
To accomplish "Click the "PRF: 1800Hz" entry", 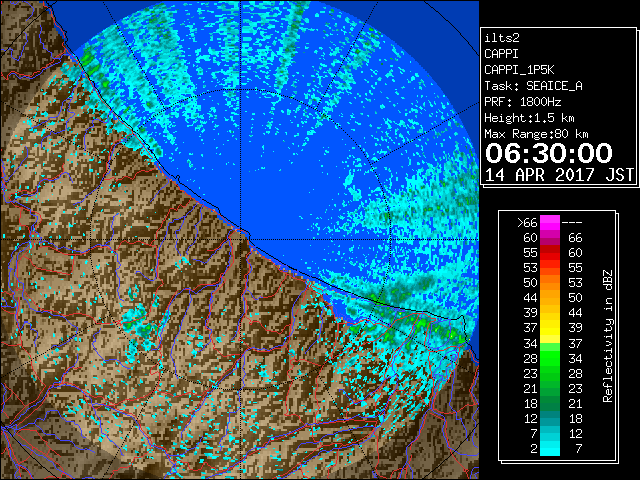I will pos(522,102).
